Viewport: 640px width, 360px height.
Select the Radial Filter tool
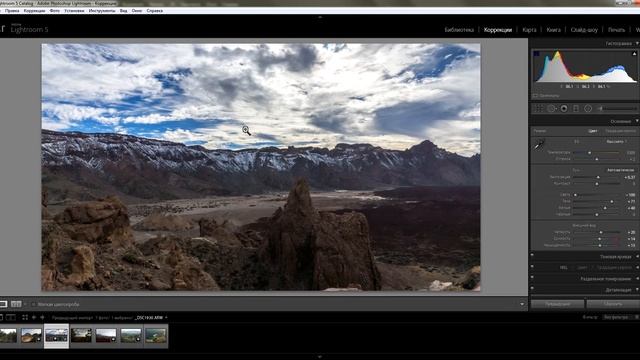[588, 109]
